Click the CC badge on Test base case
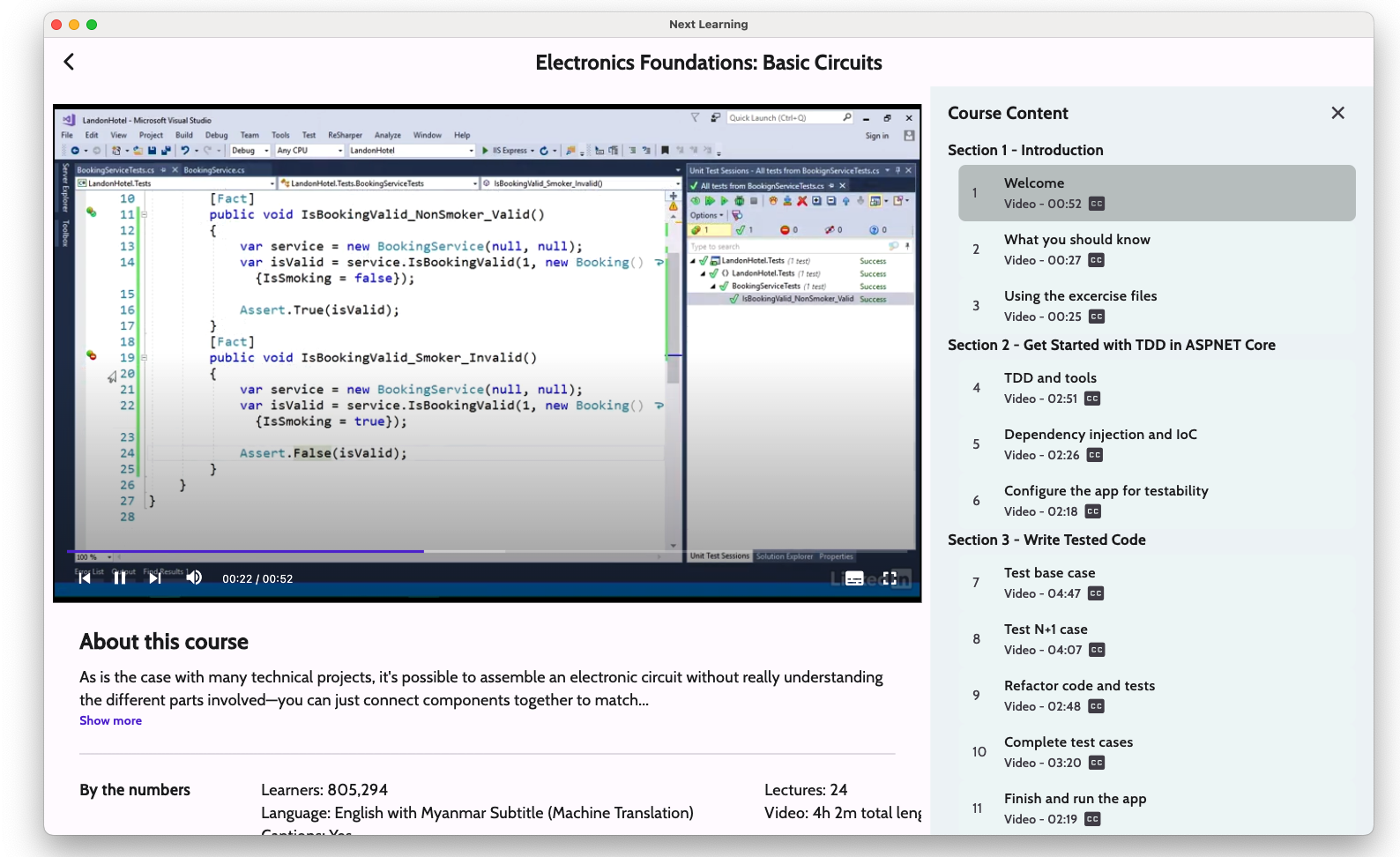1400x857 pixels. (1096, 593)
